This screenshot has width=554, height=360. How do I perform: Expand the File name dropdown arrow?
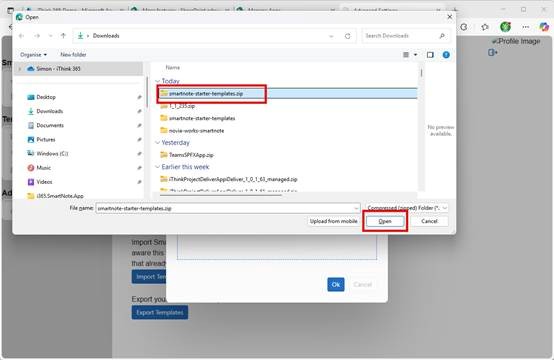(356, 208)
